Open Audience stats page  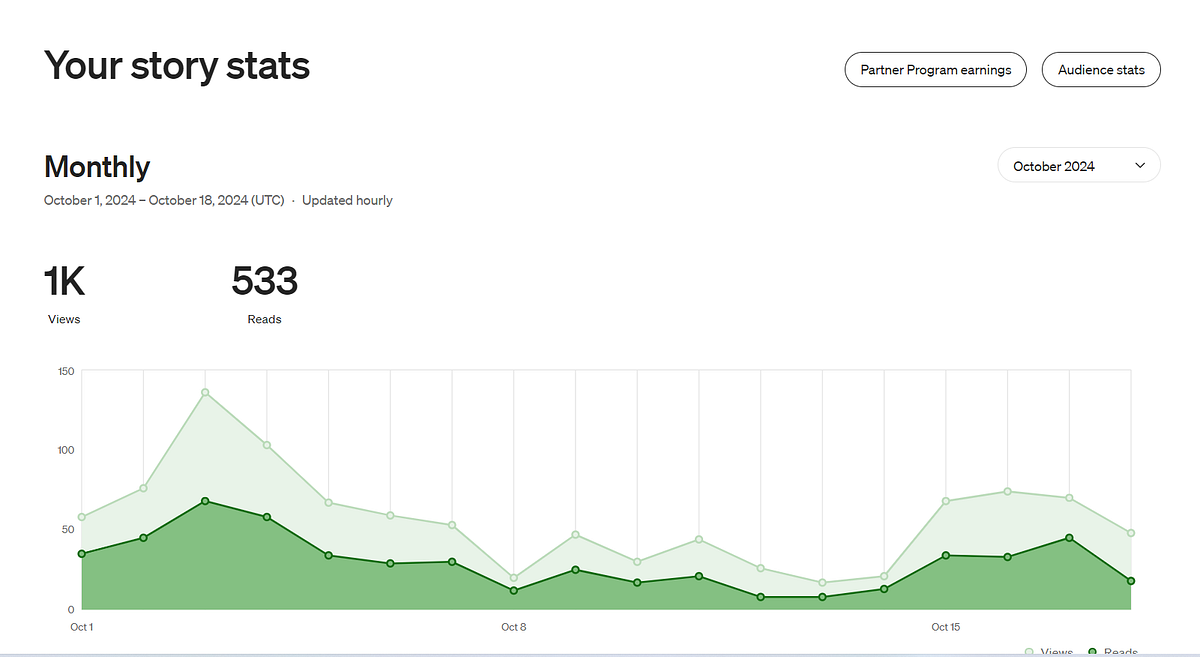(1101, 70)
